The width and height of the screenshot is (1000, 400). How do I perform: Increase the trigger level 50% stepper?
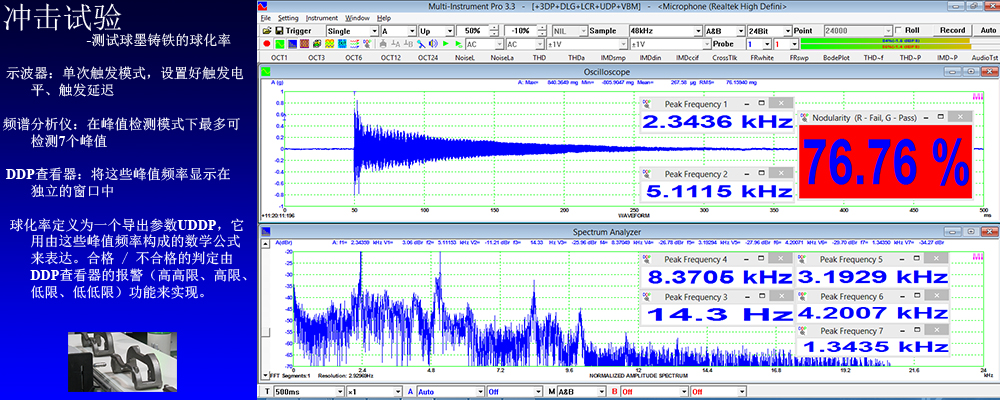tap(494, 28)
